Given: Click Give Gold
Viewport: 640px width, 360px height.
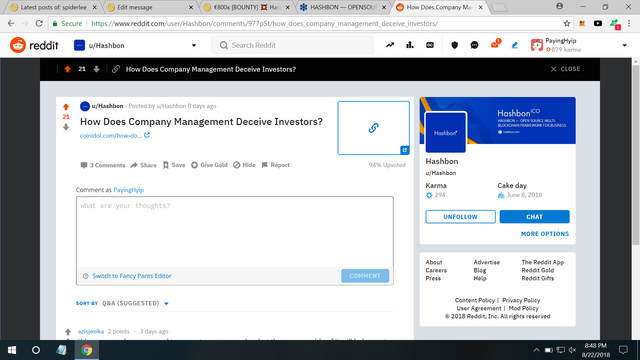Looking at the screenshot, I should (209, 165).
